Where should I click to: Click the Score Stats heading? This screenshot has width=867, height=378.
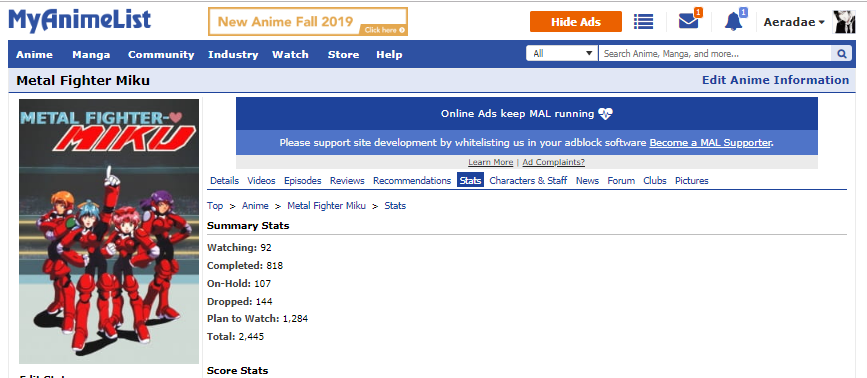(238, 371)
